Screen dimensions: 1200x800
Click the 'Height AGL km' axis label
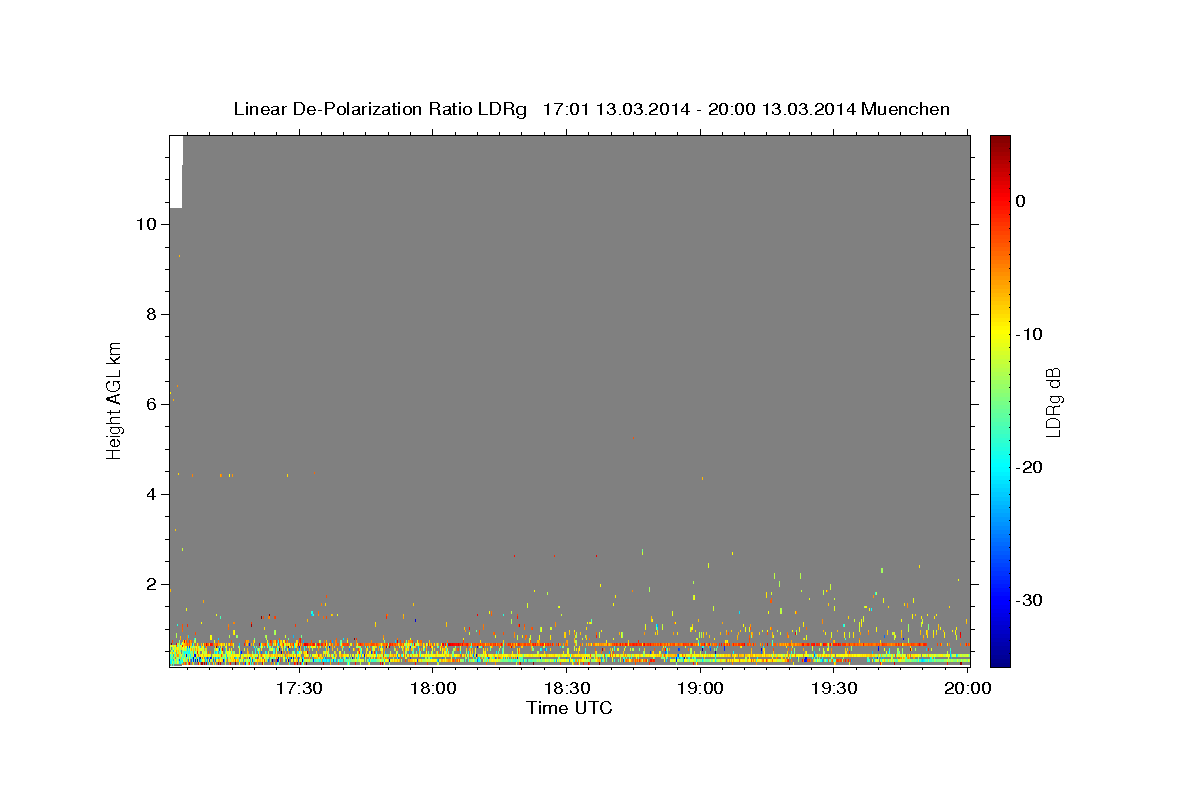tap(114, 399)
